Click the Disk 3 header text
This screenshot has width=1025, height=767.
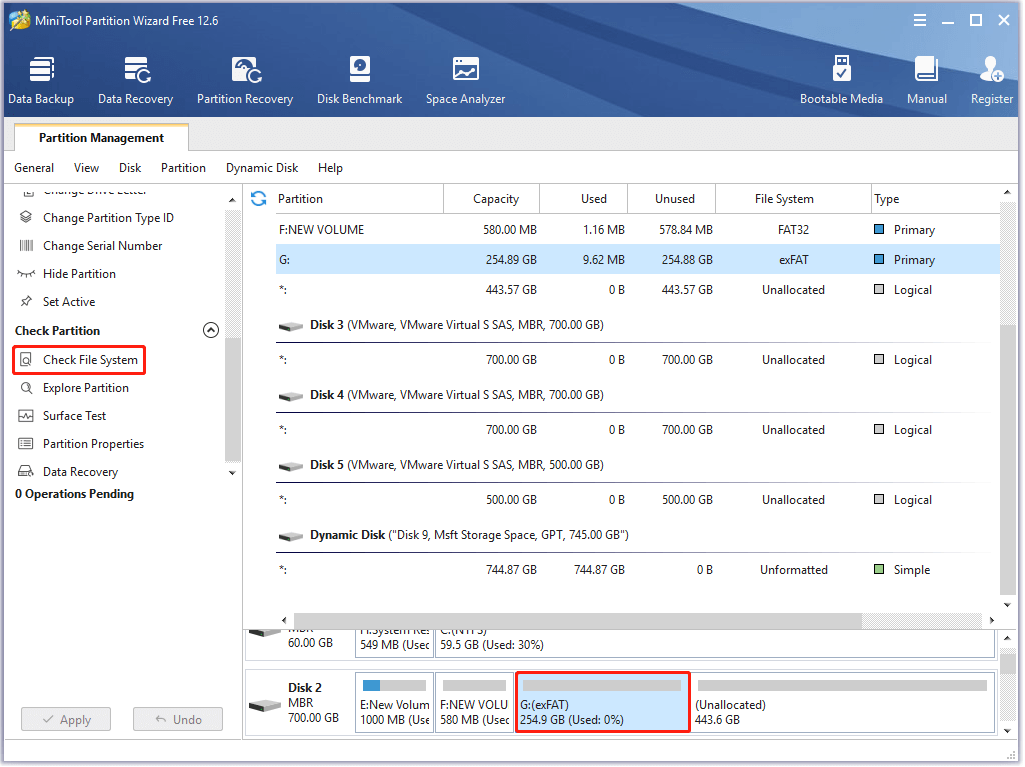(456, 325)
